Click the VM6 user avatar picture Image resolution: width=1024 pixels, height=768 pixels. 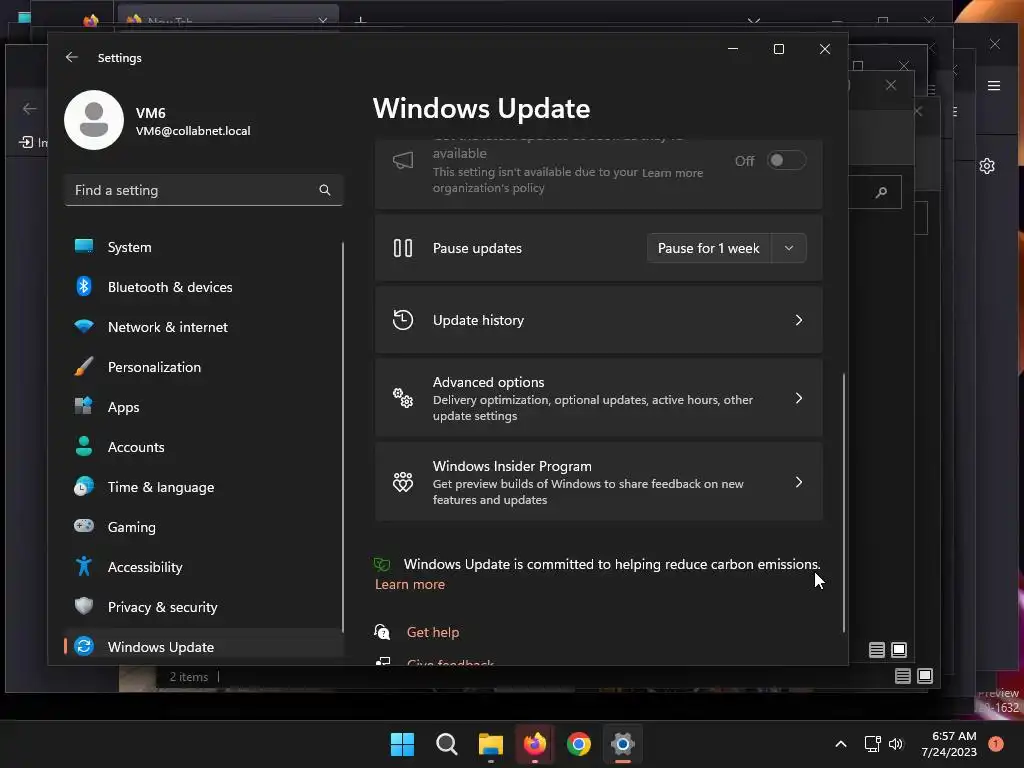(x=94, y=120)
